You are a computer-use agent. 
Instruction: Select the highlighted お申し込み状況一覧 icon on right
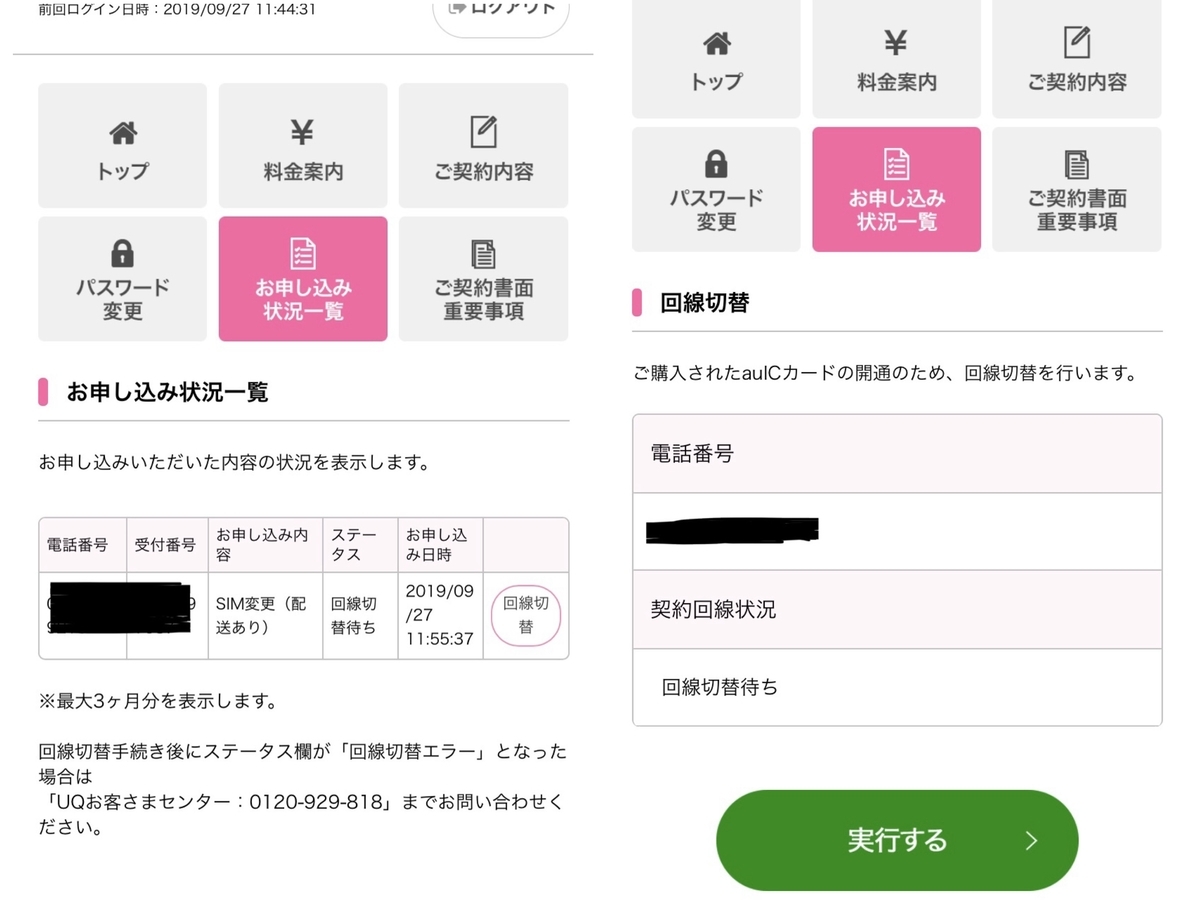896,189
